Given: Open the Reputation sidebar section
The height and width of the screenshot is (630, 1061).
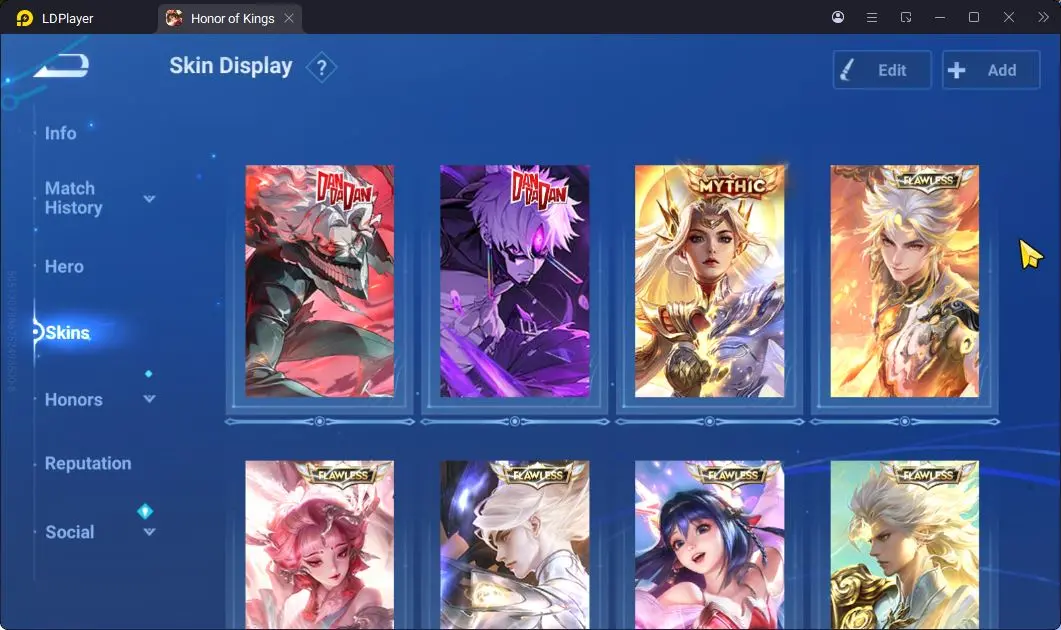Looking at the screenshot, I should (88, 464).
